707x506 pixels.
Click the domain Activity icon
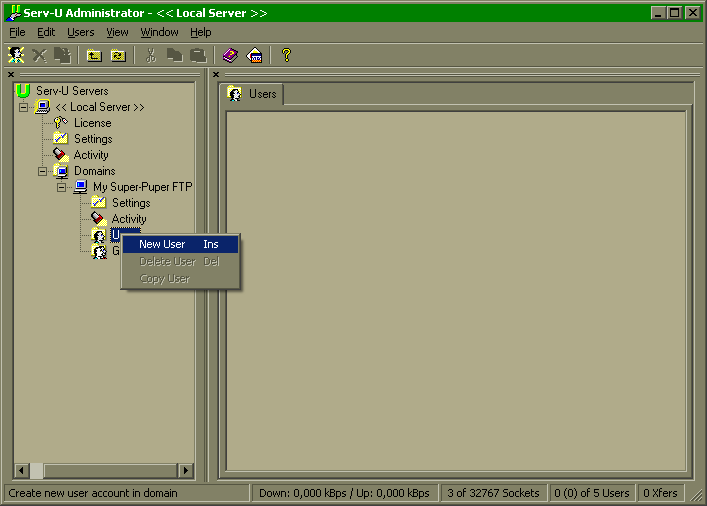click(x=99, y=218)
